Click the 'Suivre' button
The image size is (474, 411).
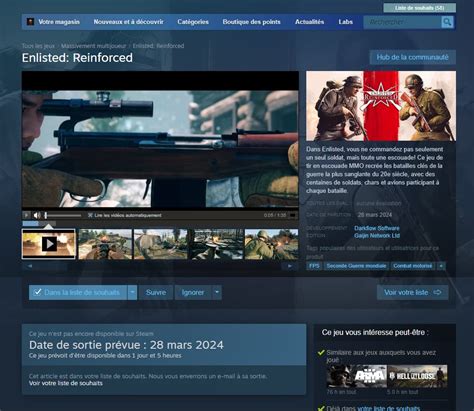(156, 292)
